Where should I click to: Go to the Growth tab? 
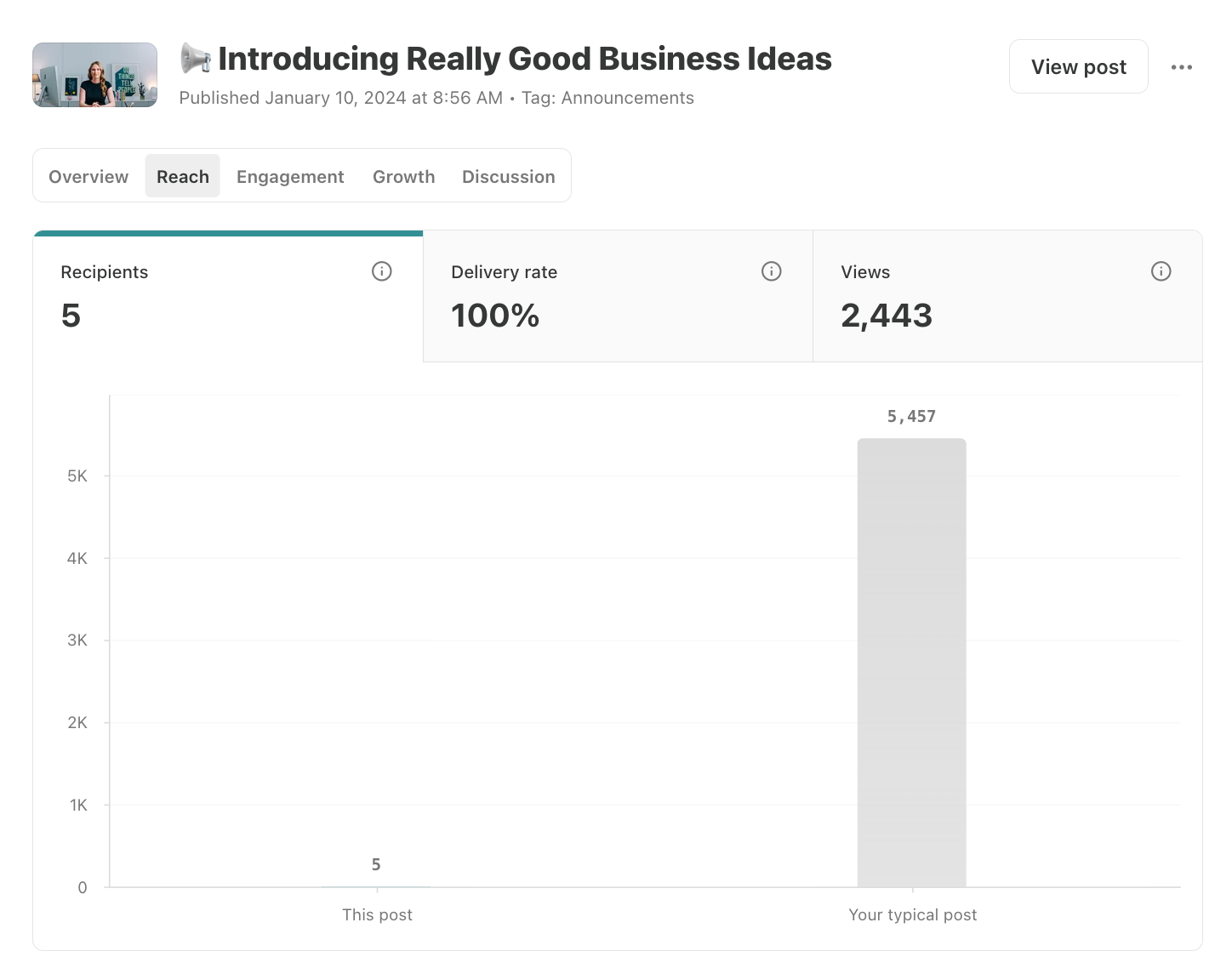pos(403,176)
